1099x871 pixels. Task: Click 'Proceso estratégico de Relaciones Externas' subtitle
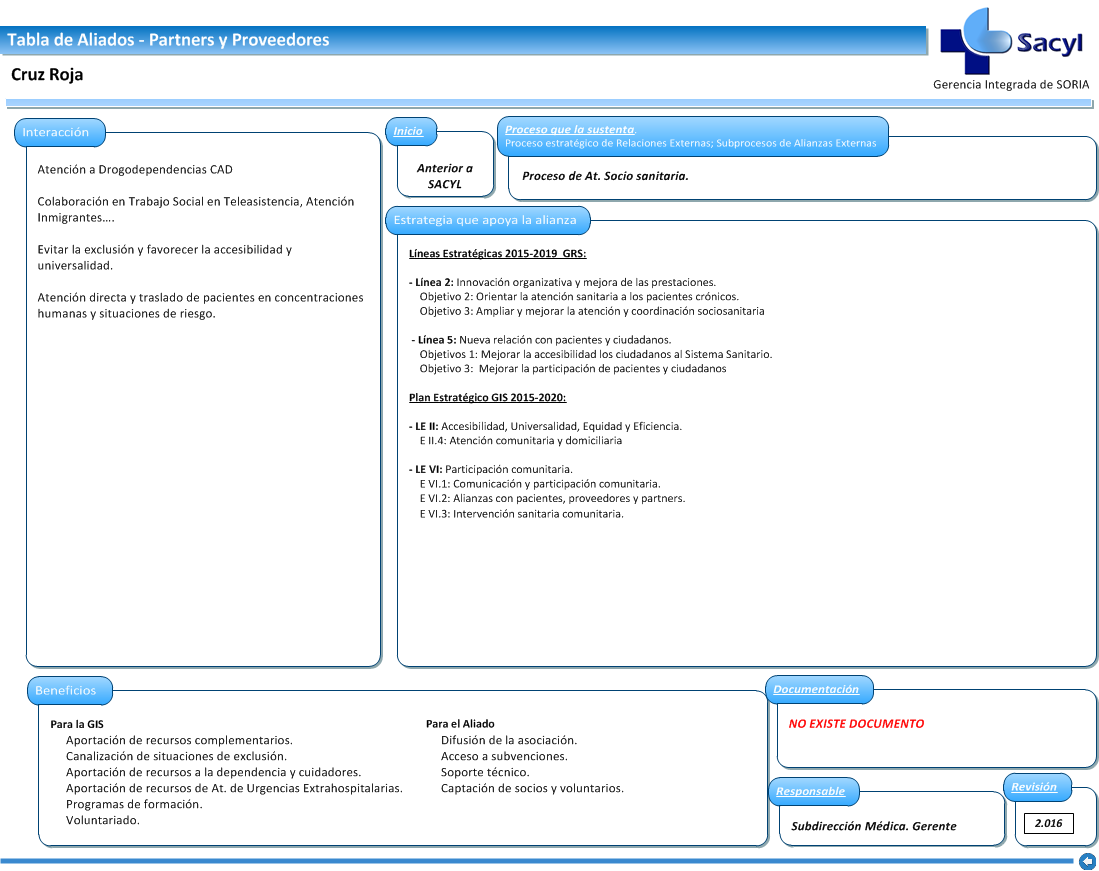690,143
